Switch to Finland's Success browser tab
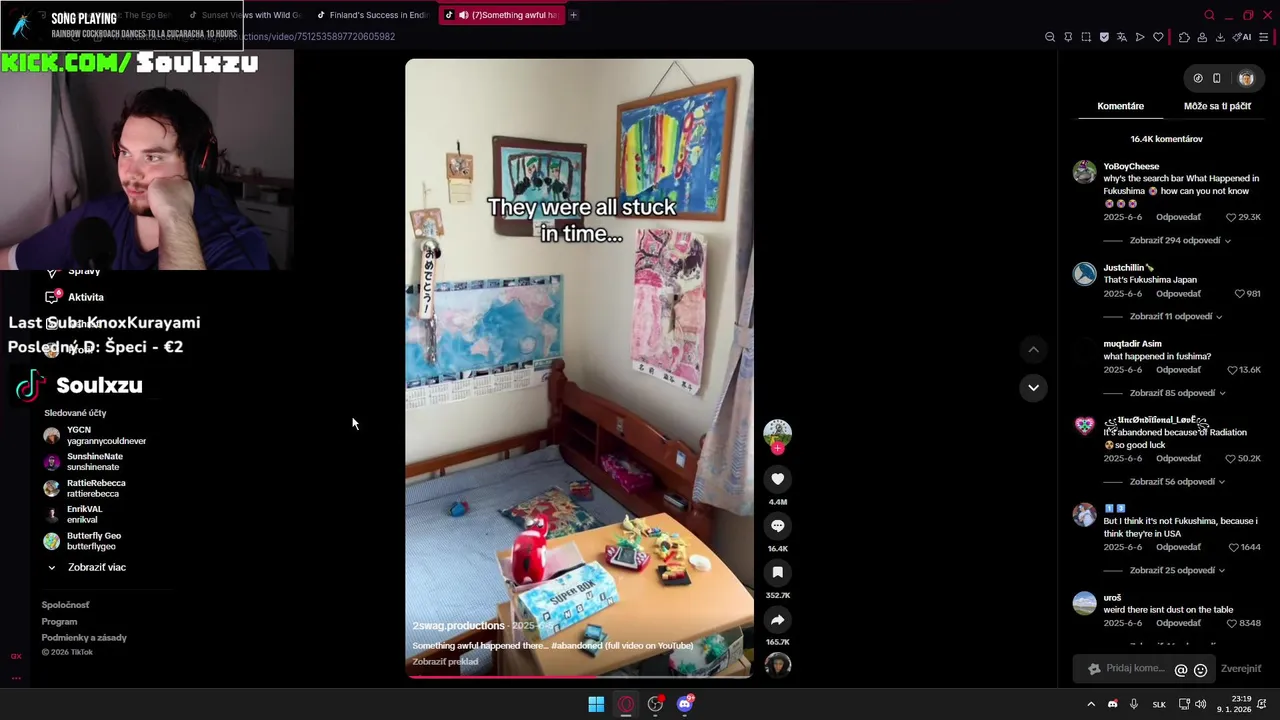1280x720 pixels. click(372, 15)
